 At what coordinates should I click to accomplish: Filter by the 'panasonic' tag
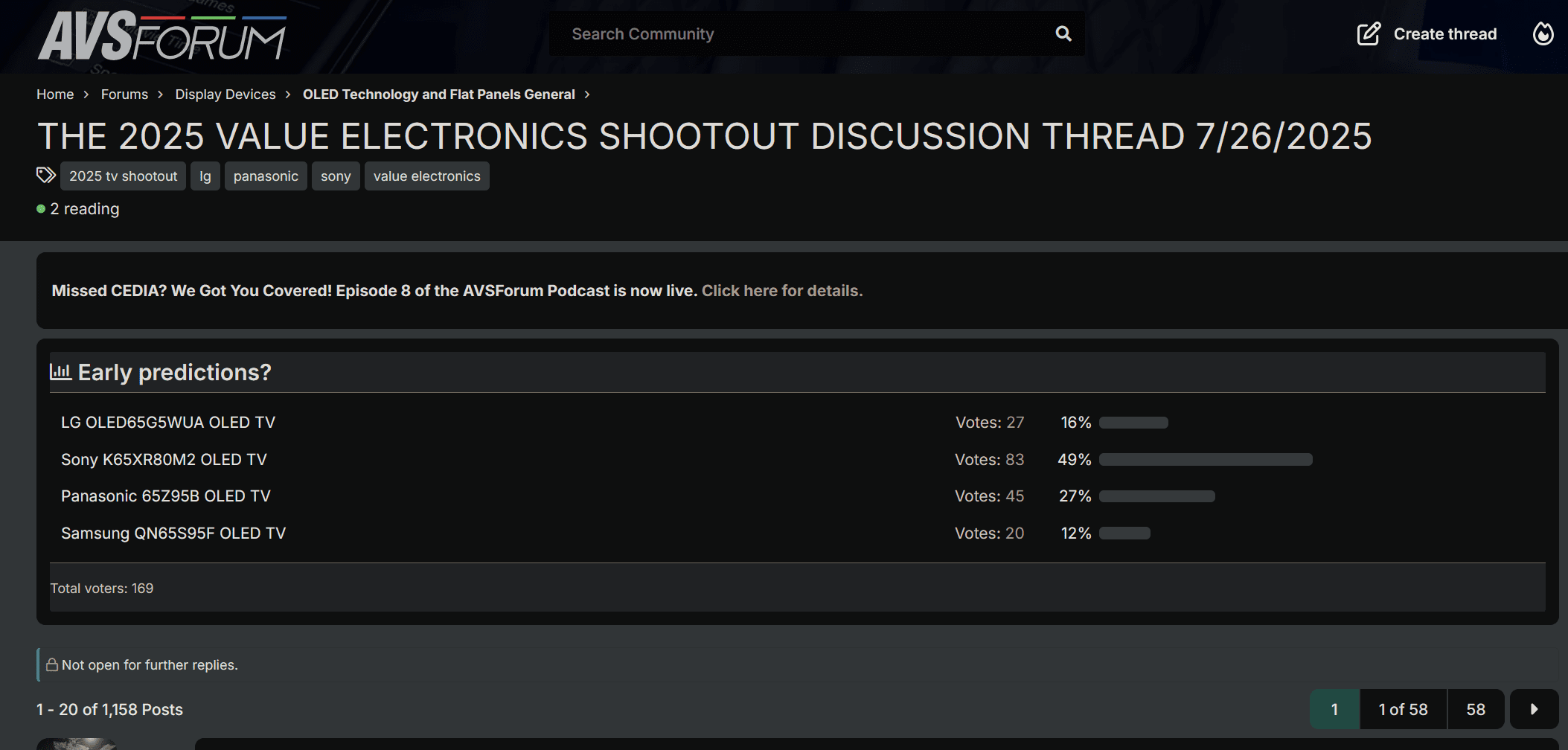[266, 176]
